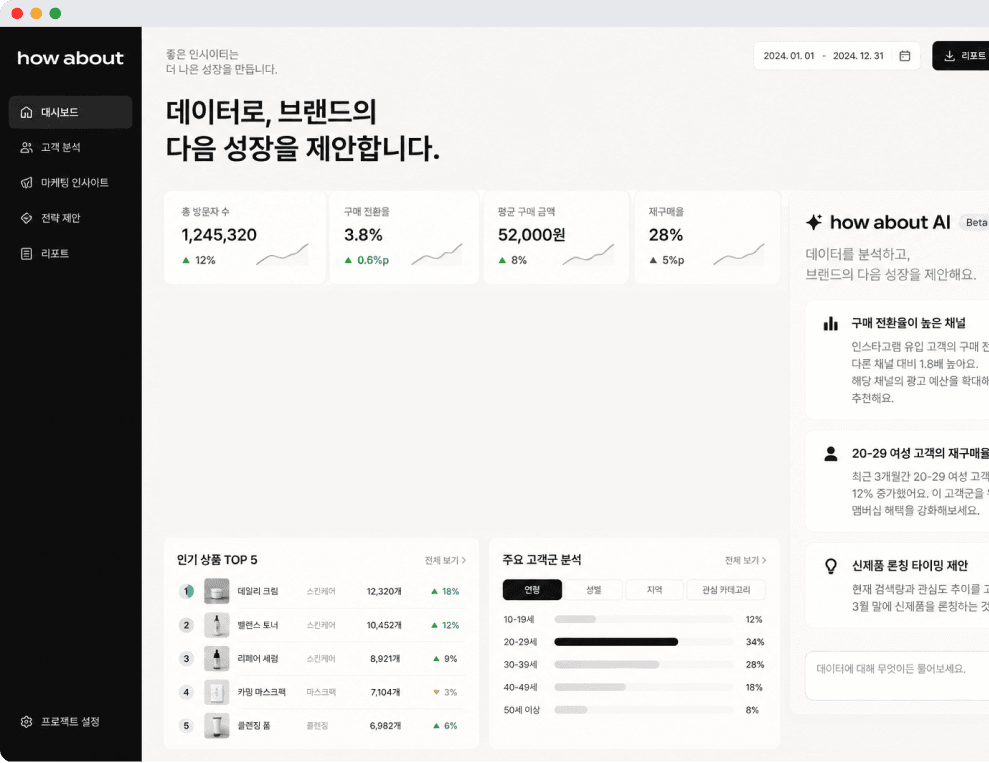Screen dimensions: 989x763
Task: Open 카밍 마스크팩 product thumbnail
Action: coord(216,692)
